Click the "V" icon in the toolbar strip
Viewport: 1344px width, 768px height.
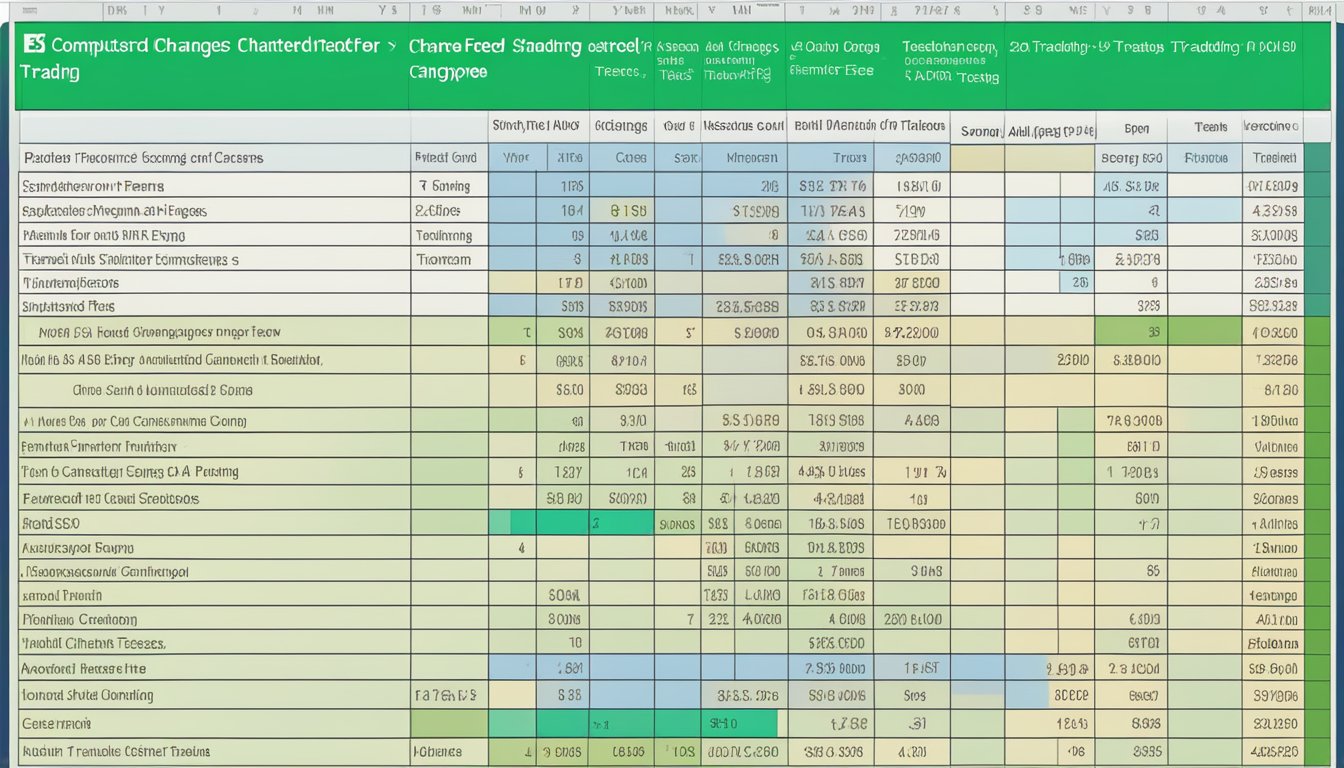click(x=712, y=10)
